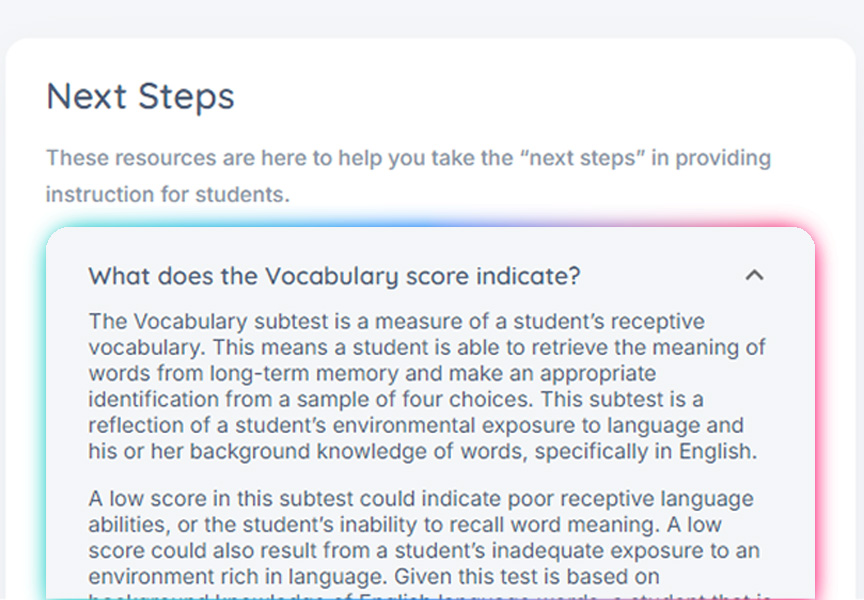Click the line starting 'reflection of a student's environmental'
The image size is (864, 600).
pyautogui.click(x=416, y=426)
